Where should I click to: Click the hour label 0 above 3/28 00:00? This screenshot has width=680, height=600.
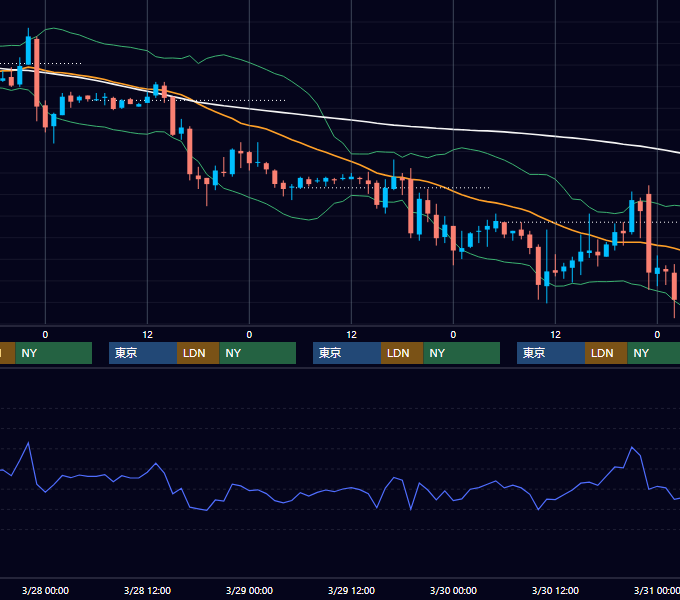click(45, 335)
